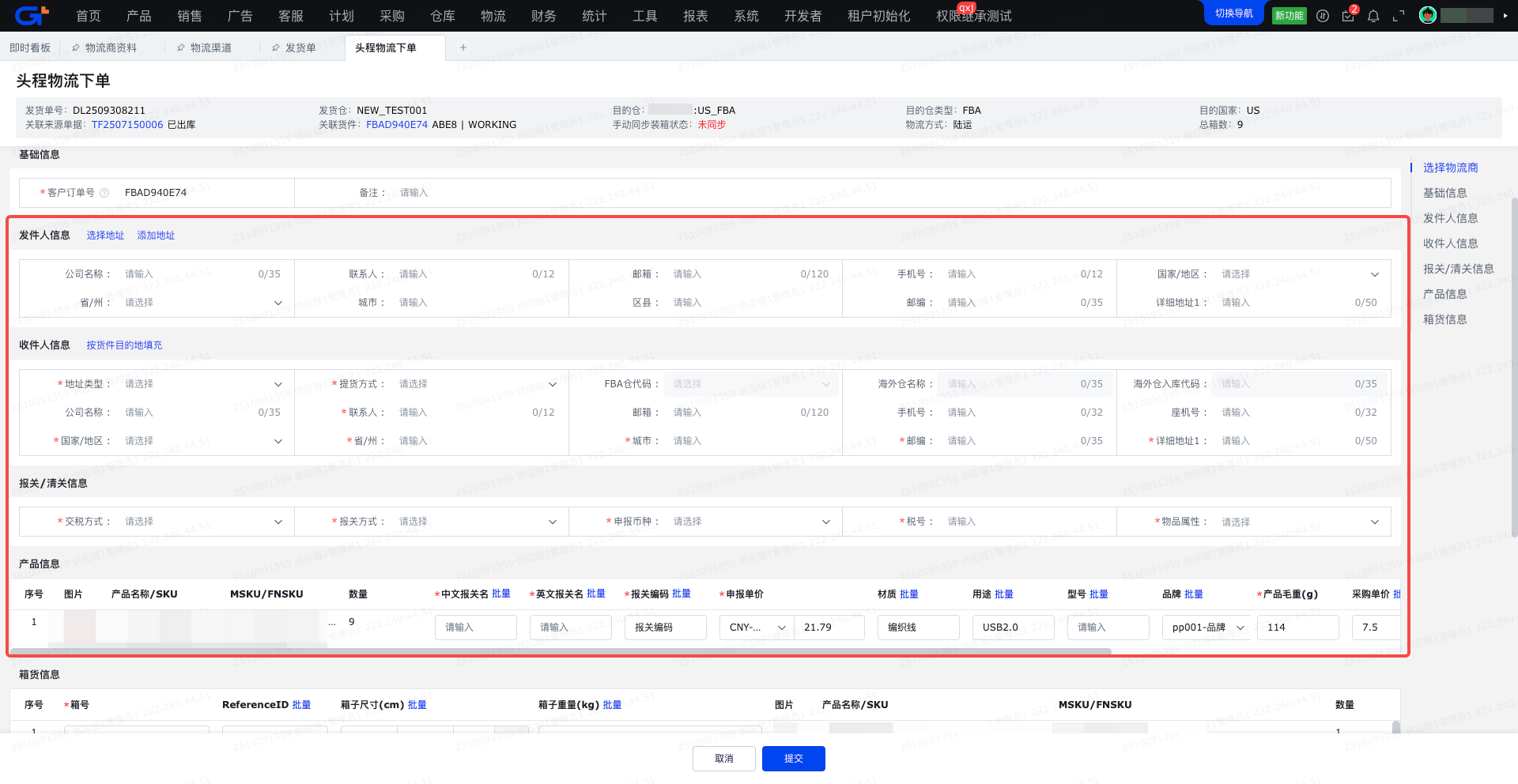Viewport: 1518px width, 784px height.
Task: Jump to 报关/清关信息 in side anchor
Action: click(1459, 269)
